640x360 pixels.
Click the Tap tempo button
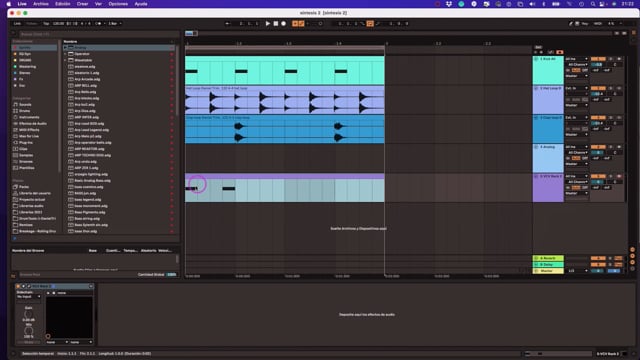[x=46, y=24]
